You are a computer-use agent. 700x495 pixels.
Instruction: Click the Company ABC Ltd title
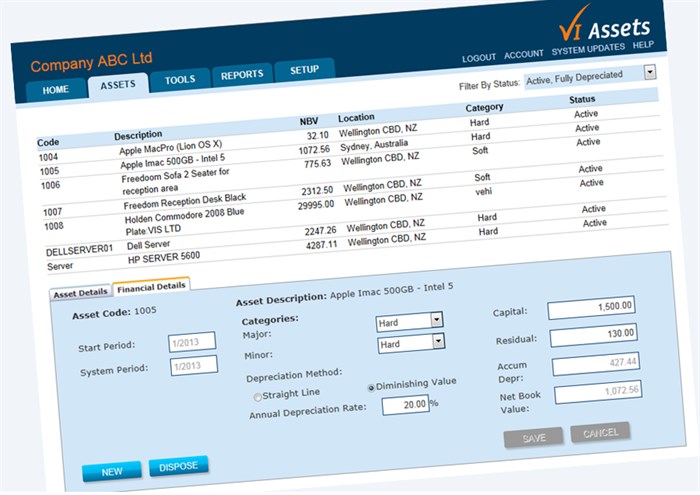point(91,62)
